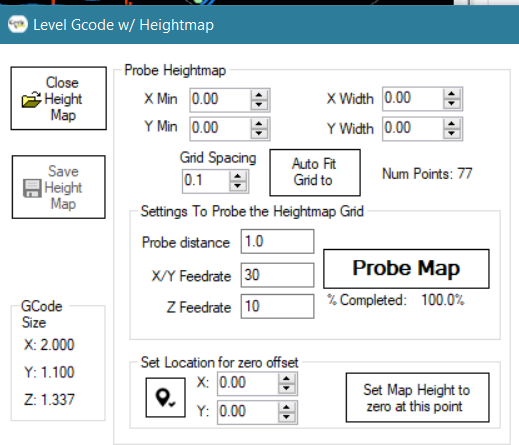The height and width of the screenshot is (445, 519).
Task: Click the Probe Heightmap group label
Action: click(x=175, y=71)
